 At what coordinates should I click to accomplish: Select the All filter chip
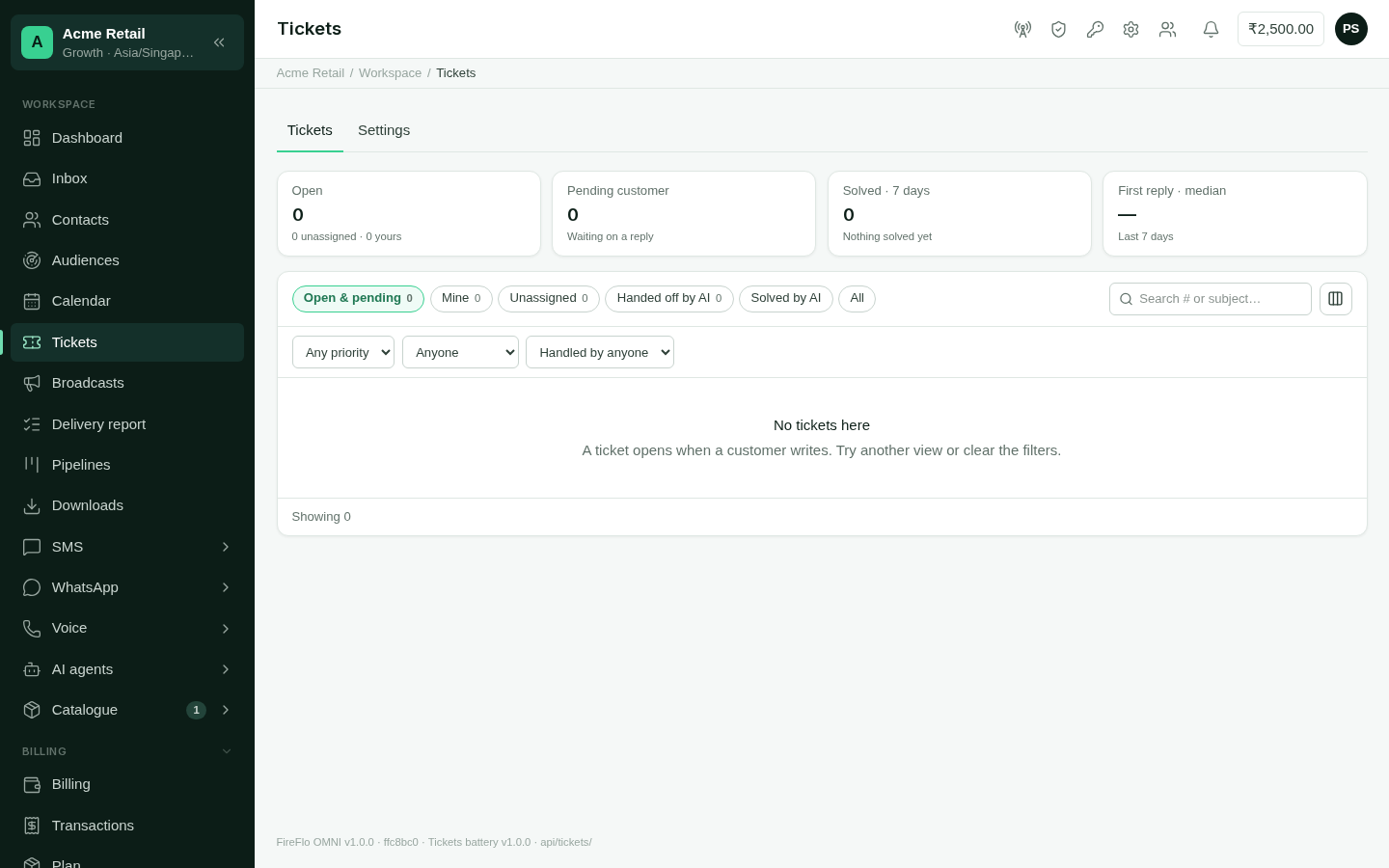(x=857, y=299)
